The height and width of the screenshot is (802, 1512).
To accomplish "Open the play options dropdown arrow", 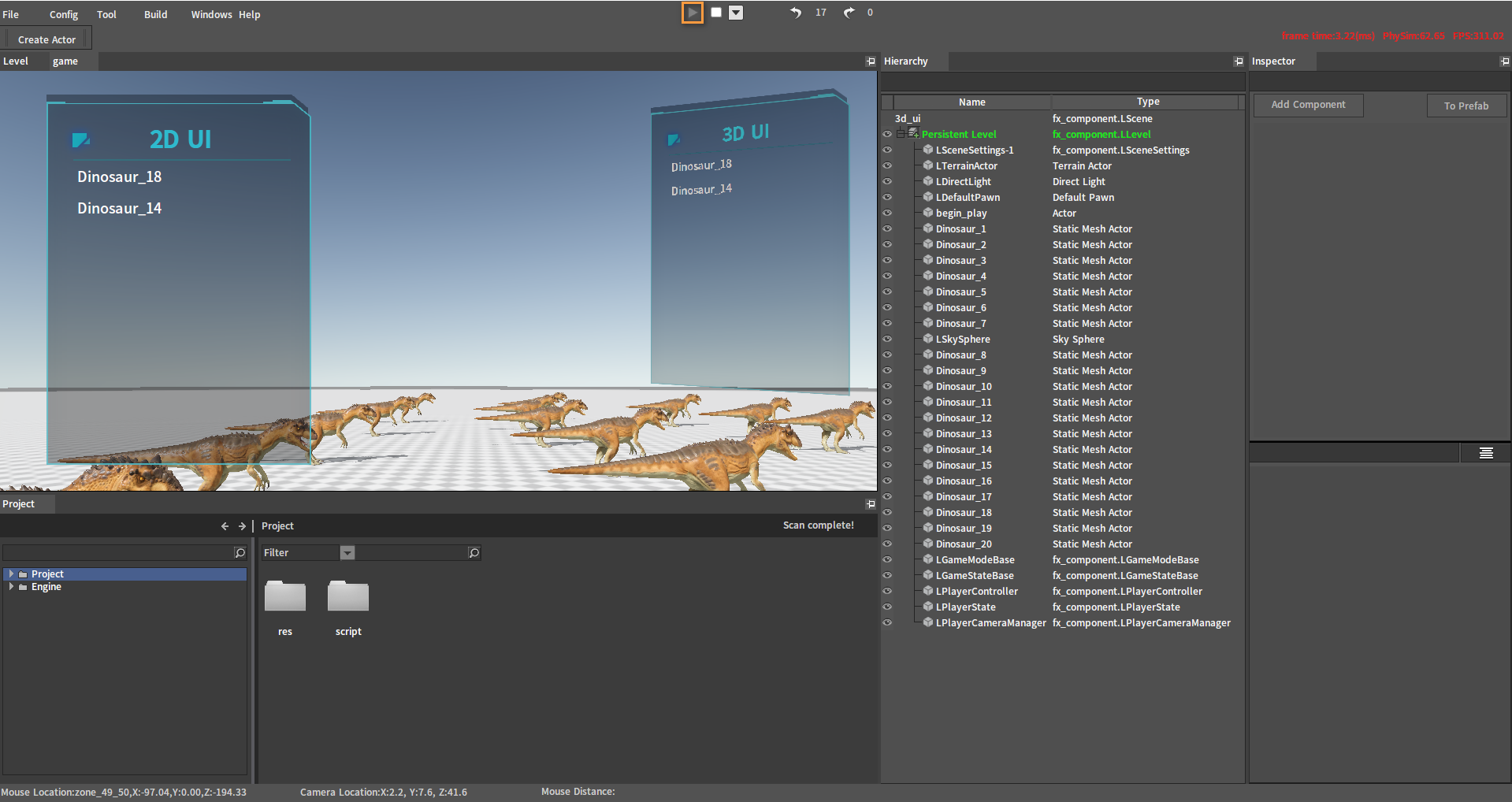I will pos(736,13).
